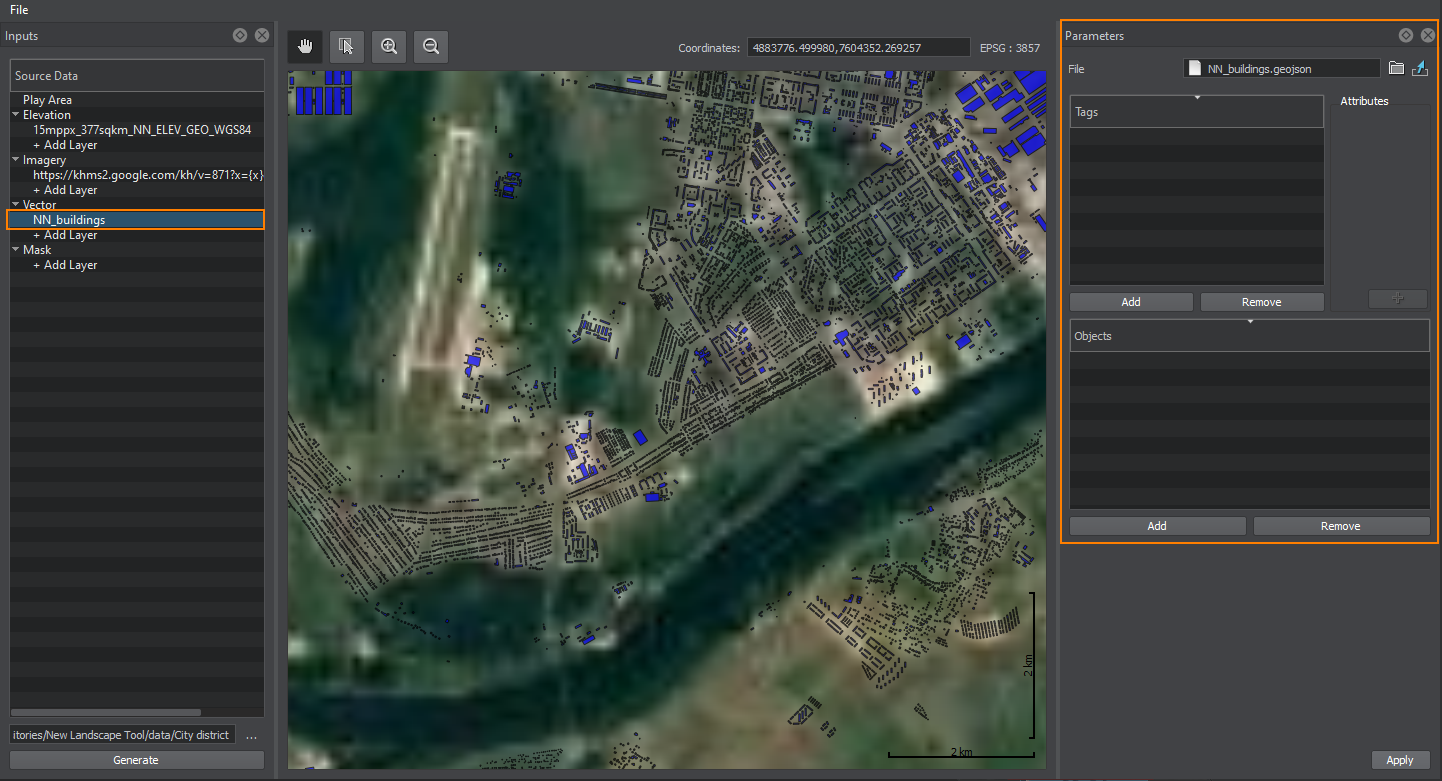The height and width of the screenshot is (781, 1442).
Task: Collapse the Vector tree group
Action: point(16,205)
